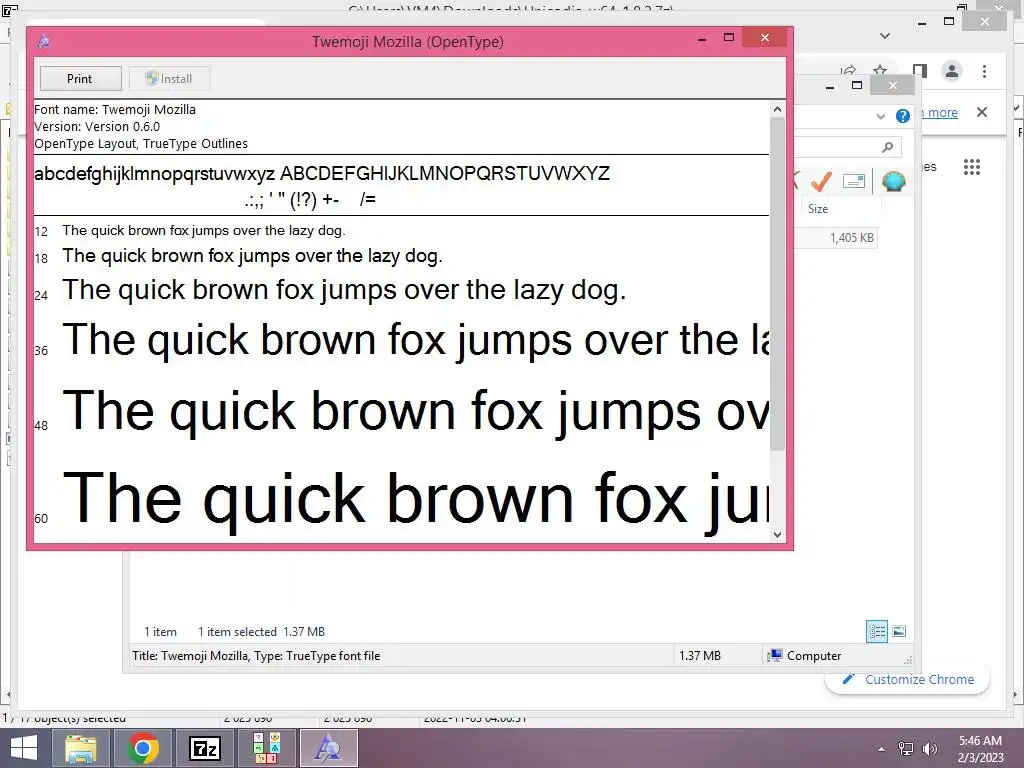The image size is (1024, 768).
Task: Click 'Title: Twemoji Mozilla' status text
Action: click(256, 656)
